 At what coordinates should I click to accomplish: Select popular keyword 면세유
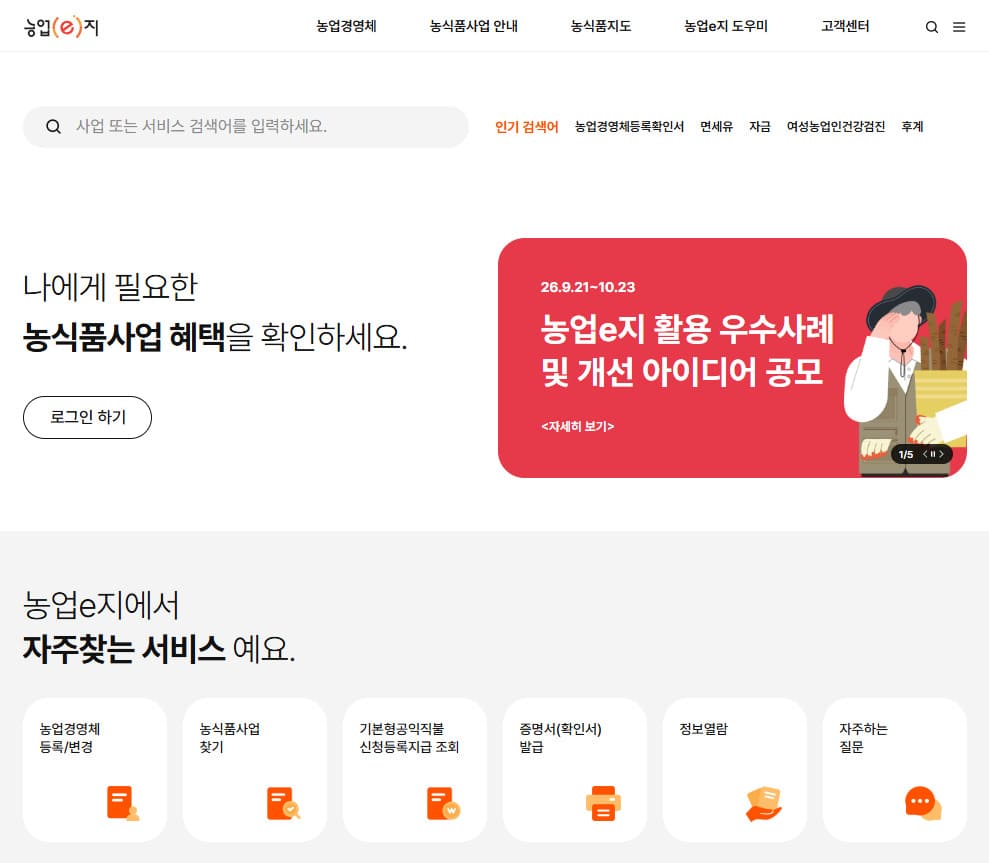tap(717, 127)
